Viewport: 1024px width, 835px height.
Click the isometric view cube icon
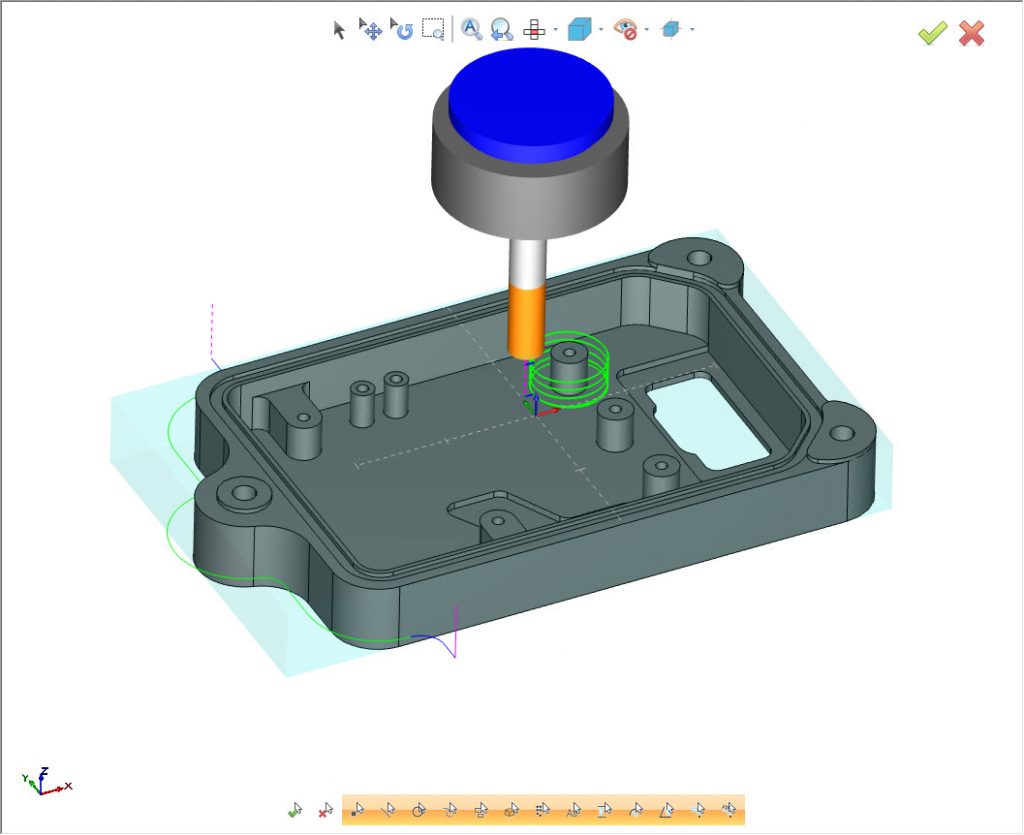[x=581, y=29]
